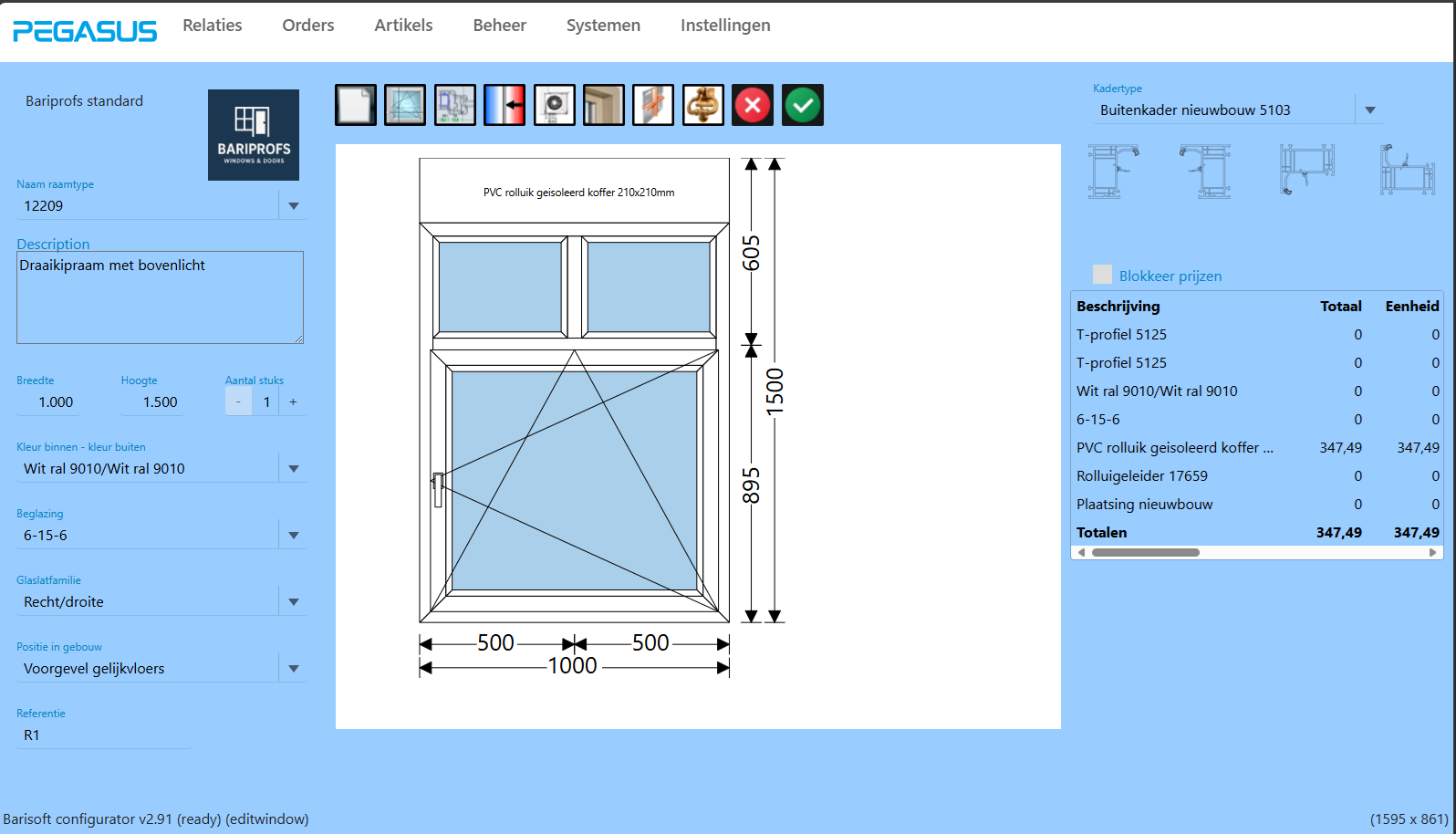Click the 1000 width dimension in drawing
Screen dimensions: 1456x834
click(x=572, y=666)
